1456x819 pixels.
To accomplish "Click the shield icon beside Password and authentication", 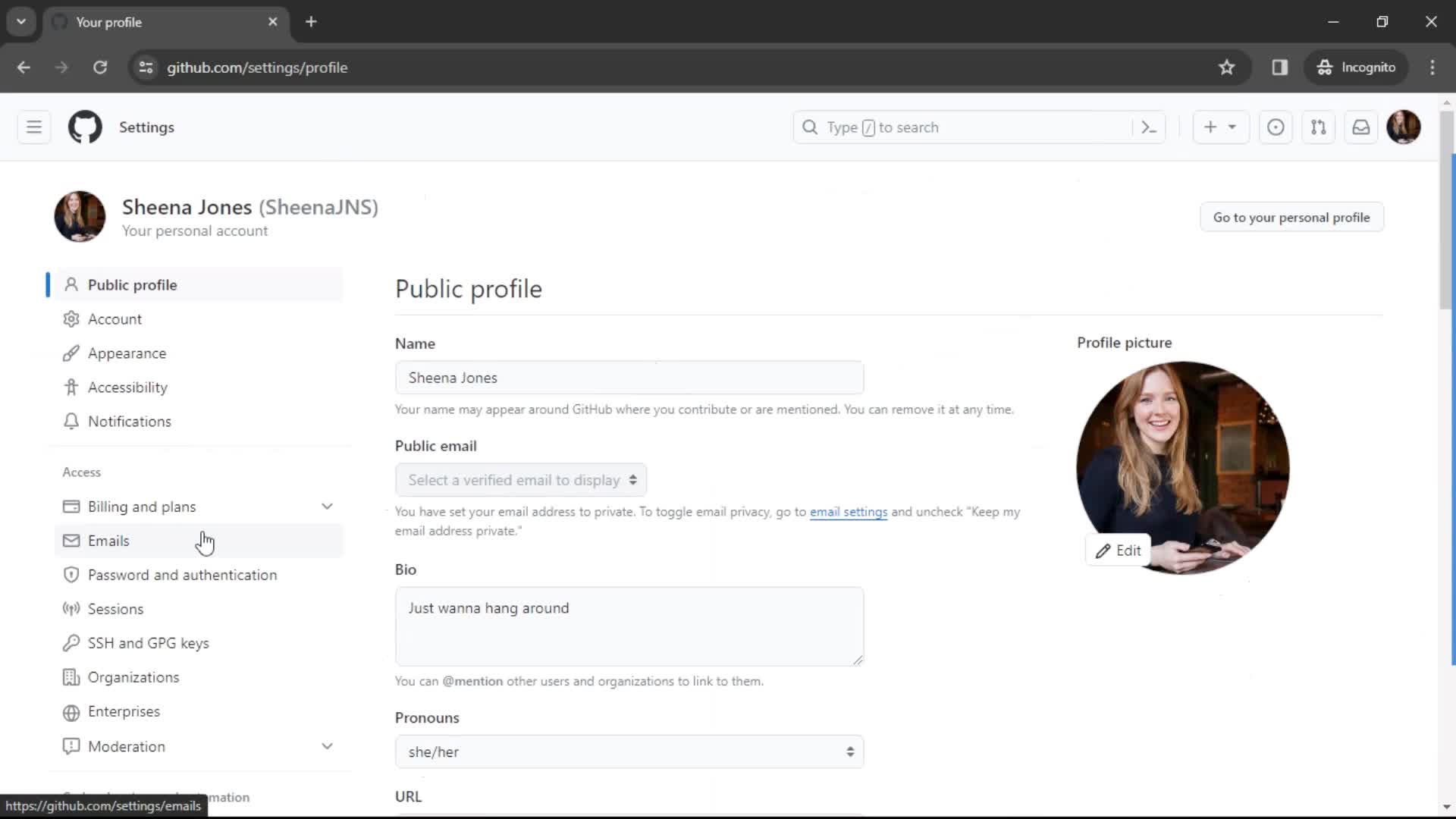I will (x=71, y=575).
